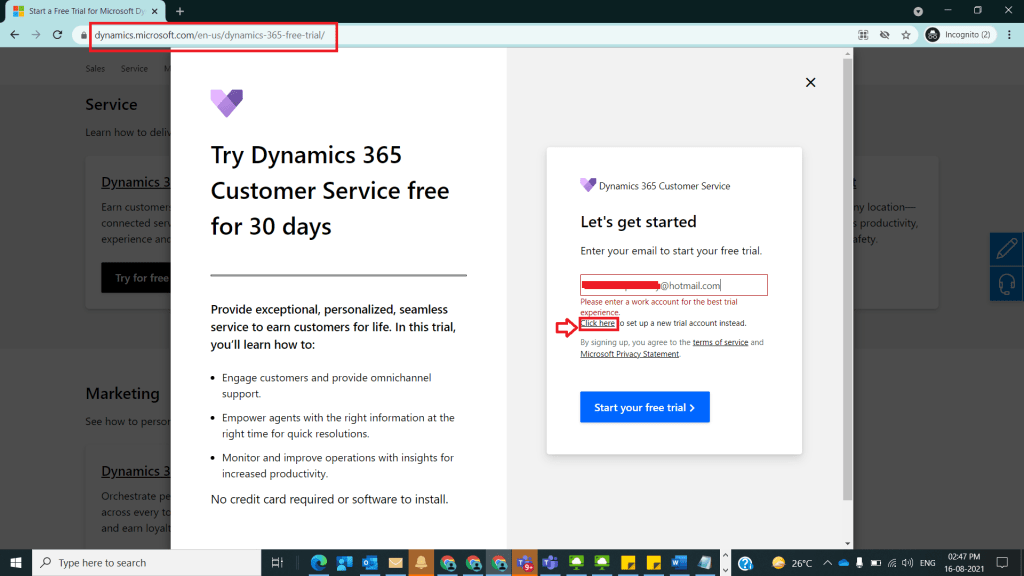Go back using the browser back arrow
The image size is (1024, 576).
[x=14, y=34]
